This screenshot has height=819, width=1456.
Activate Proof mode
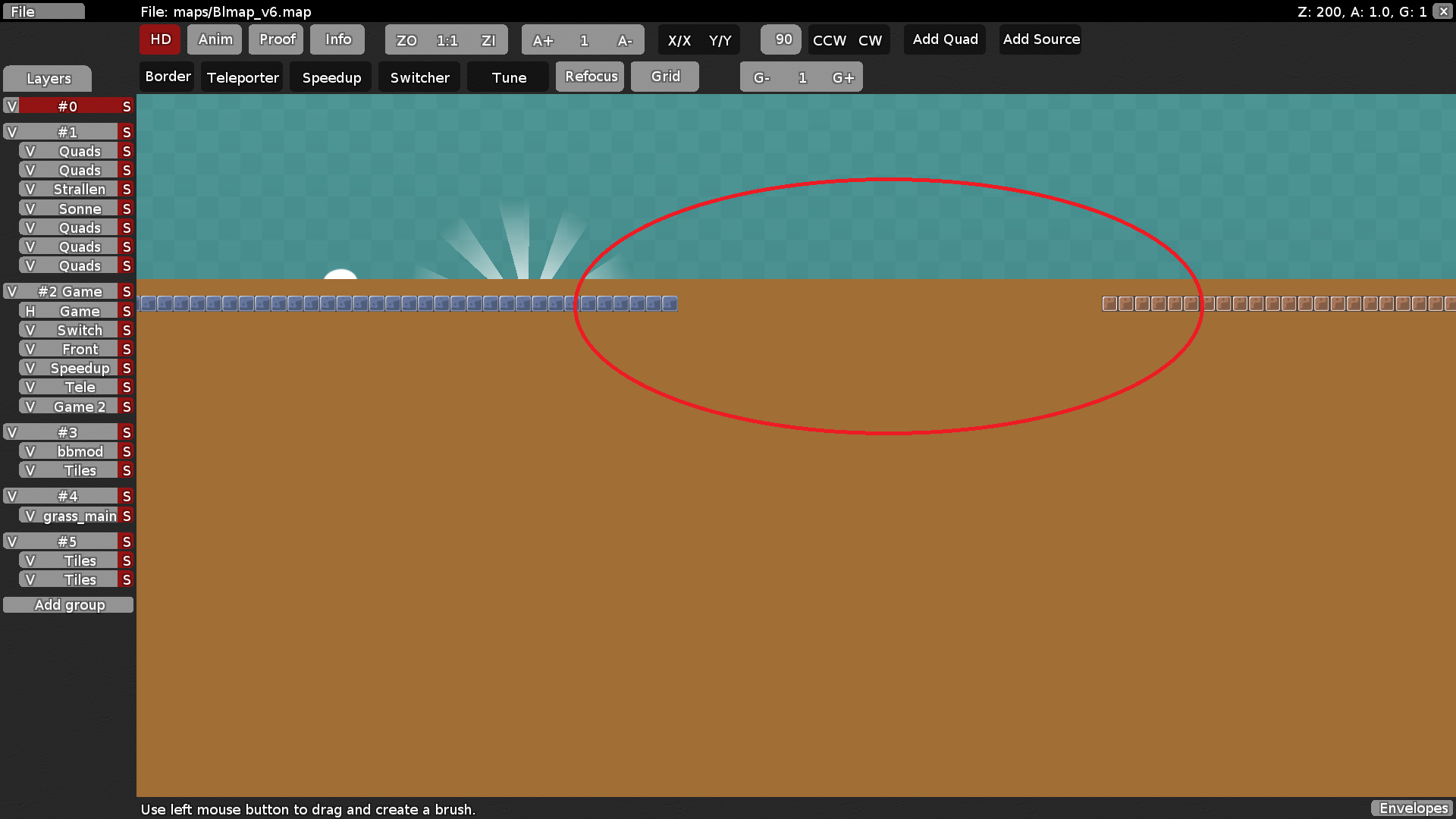275,39
